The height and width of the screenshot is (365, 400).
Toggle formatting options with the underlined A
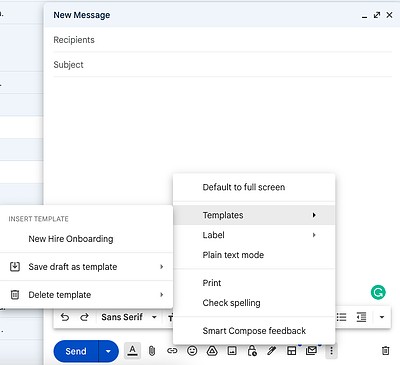132,351
